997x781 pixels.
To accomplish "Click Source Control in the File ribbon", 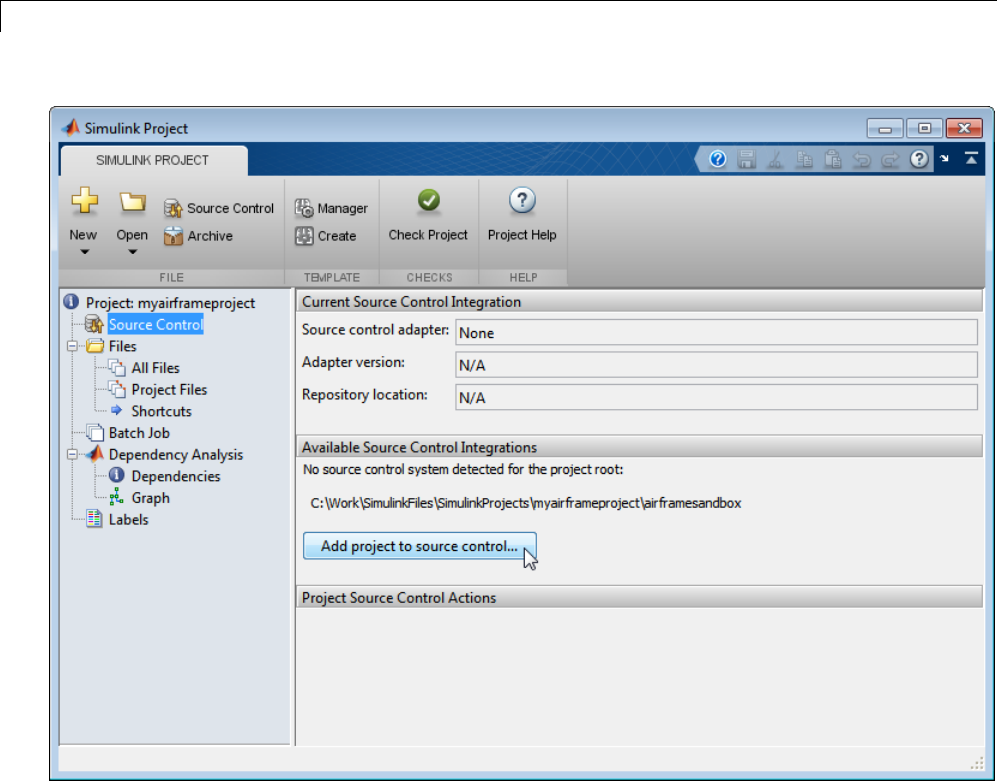I will click(219, 208).
